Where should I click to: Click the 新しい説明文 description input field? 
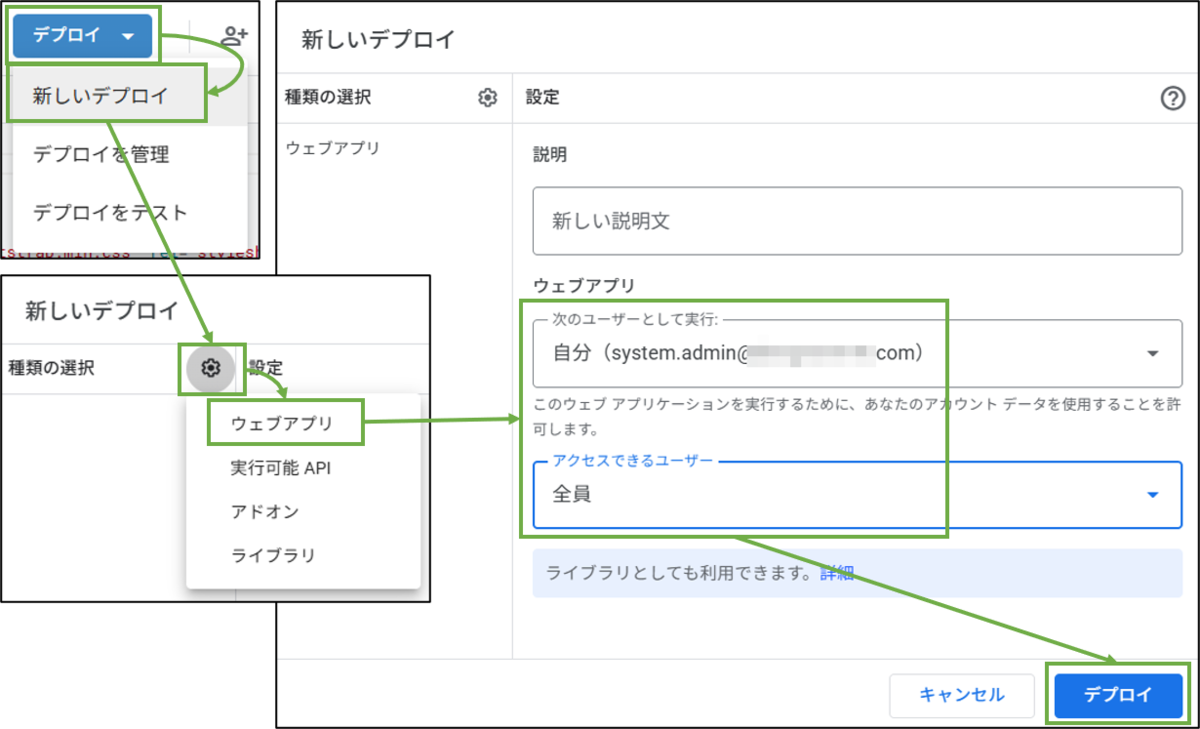[857, 220]
